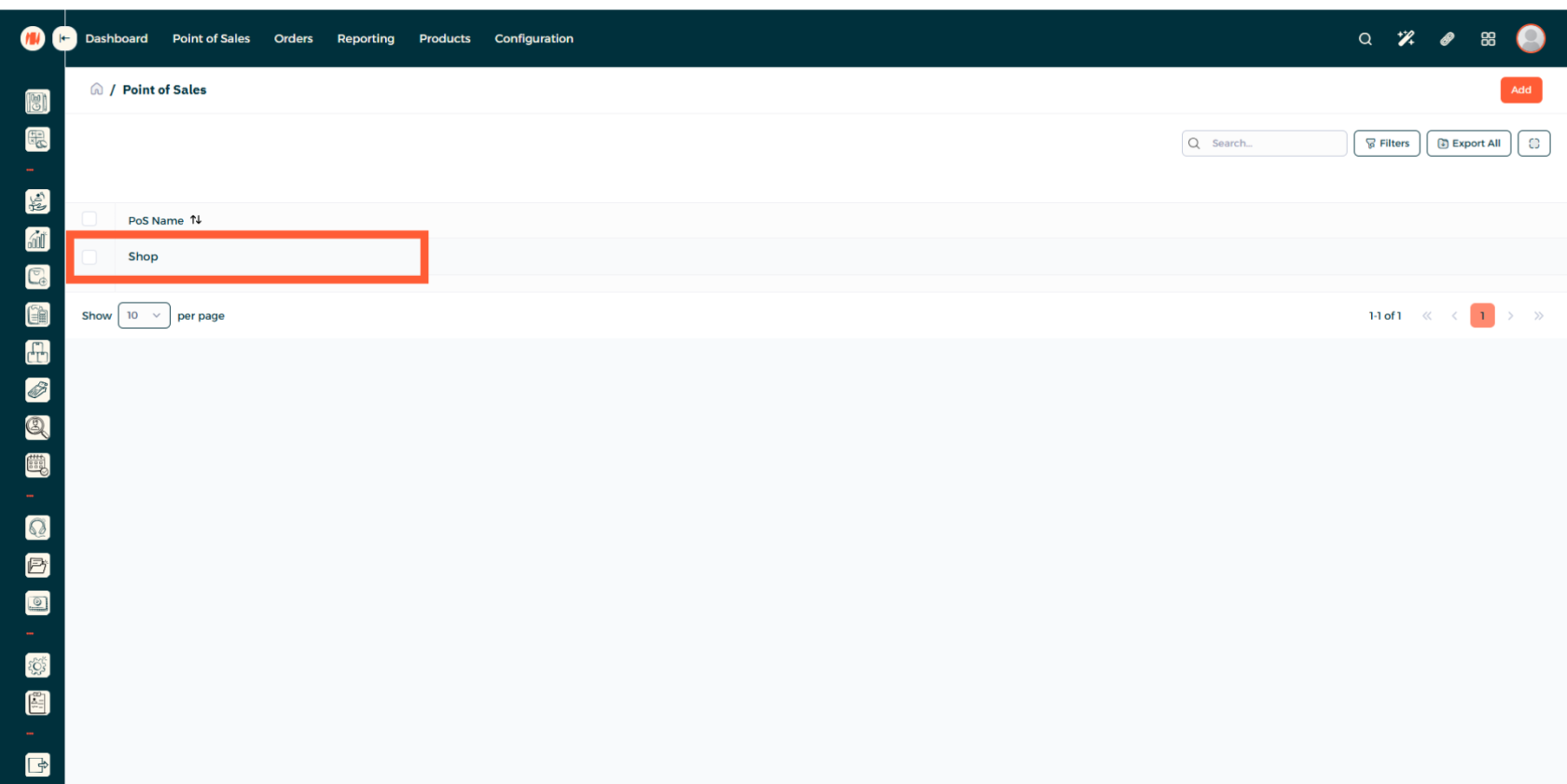Open the headset support sidebar icon

click(37, 528)
